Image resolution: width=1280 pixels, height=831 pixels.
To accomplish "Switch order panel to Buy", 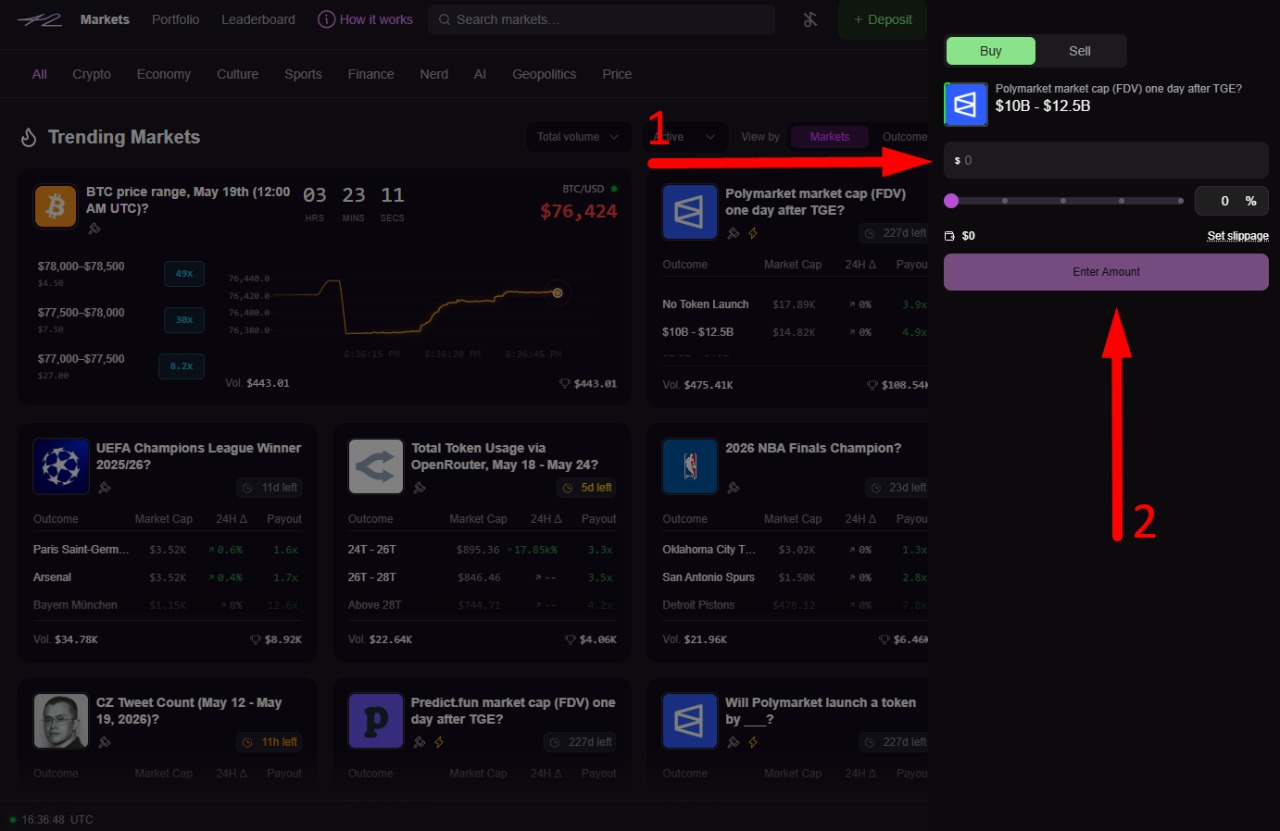I will (991, 51).
